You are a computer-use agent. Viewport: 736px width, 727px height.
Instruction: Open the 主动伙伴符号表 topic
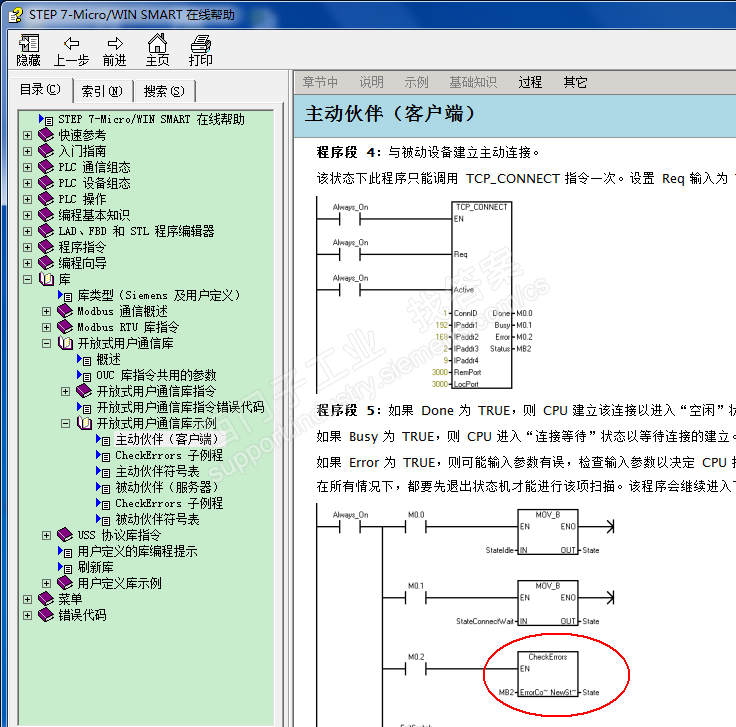157,471
